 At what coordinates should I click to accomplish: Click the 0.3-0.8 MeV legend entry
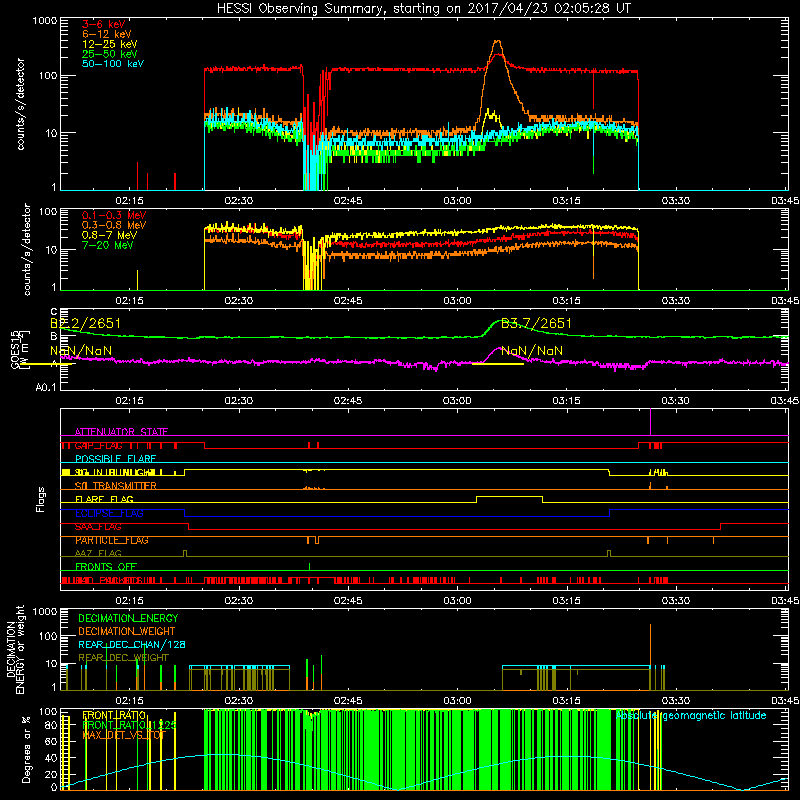click(114, 225)
